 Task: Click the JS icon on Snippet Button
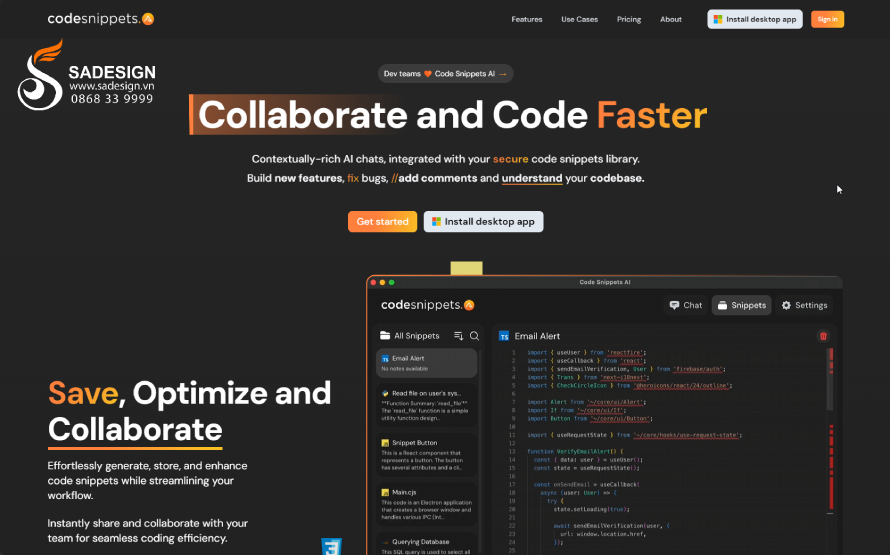pos(385,443)
